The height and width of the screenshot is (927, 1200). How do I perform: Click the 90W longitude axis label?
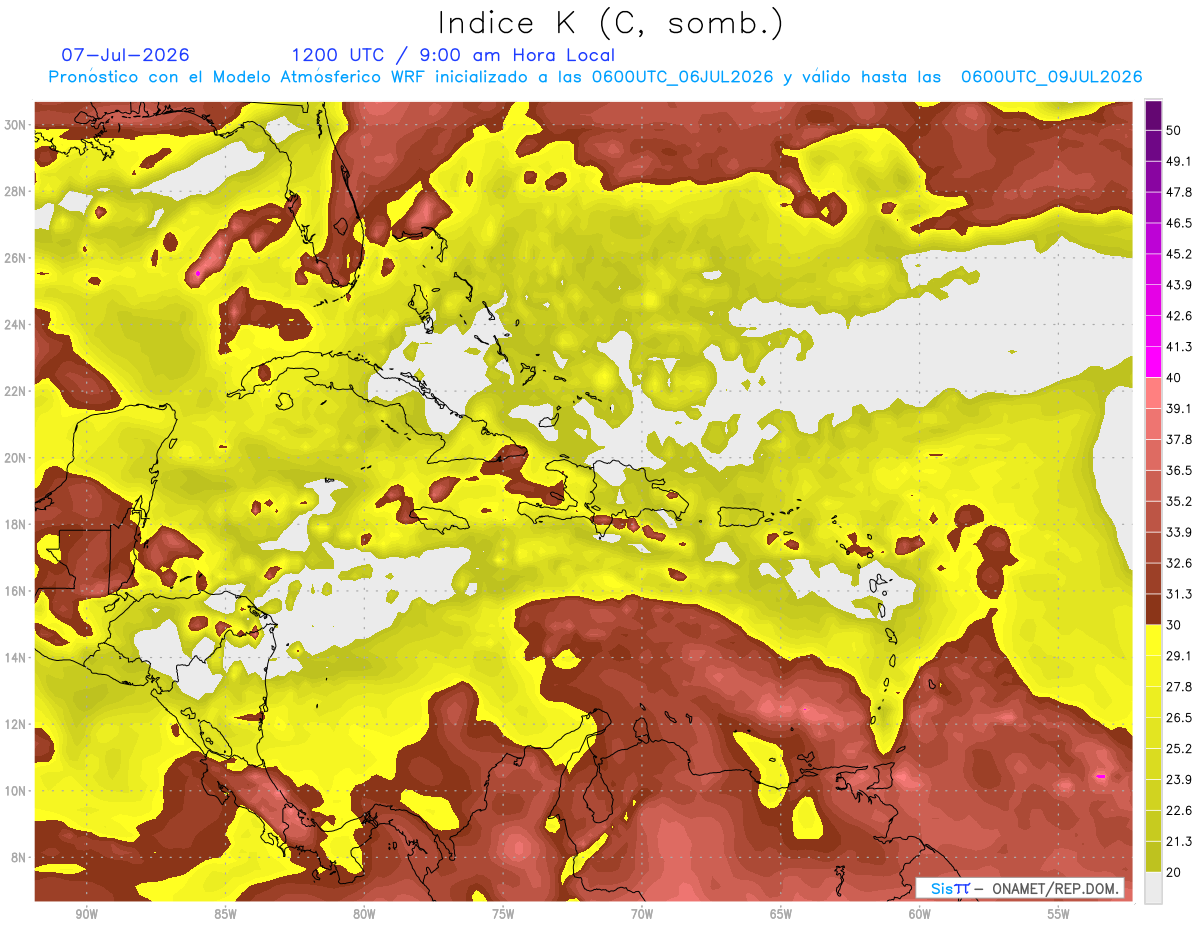click(86, 914)
